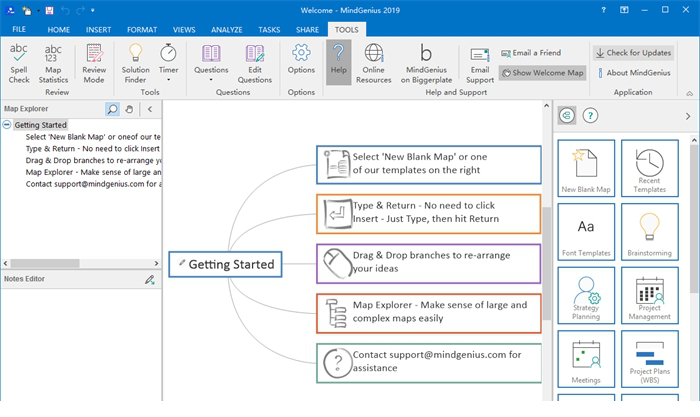
Task: Select the hand pan tool in Map Explorer
Action: pos(129,109)
